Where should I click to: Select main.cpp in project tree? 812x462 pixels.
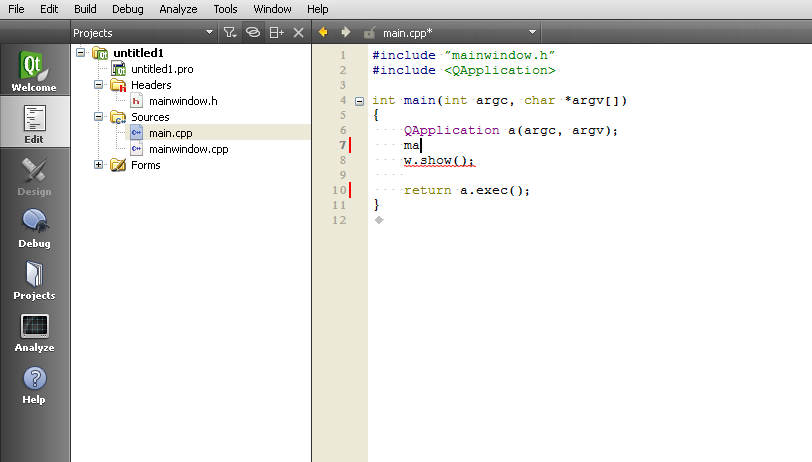click(171, 133)
